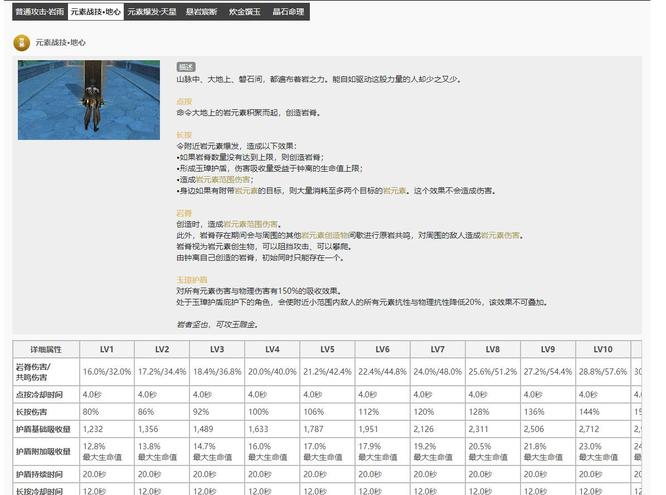Click 岩元素范围伤害 link after 创造时

point(251,224)
